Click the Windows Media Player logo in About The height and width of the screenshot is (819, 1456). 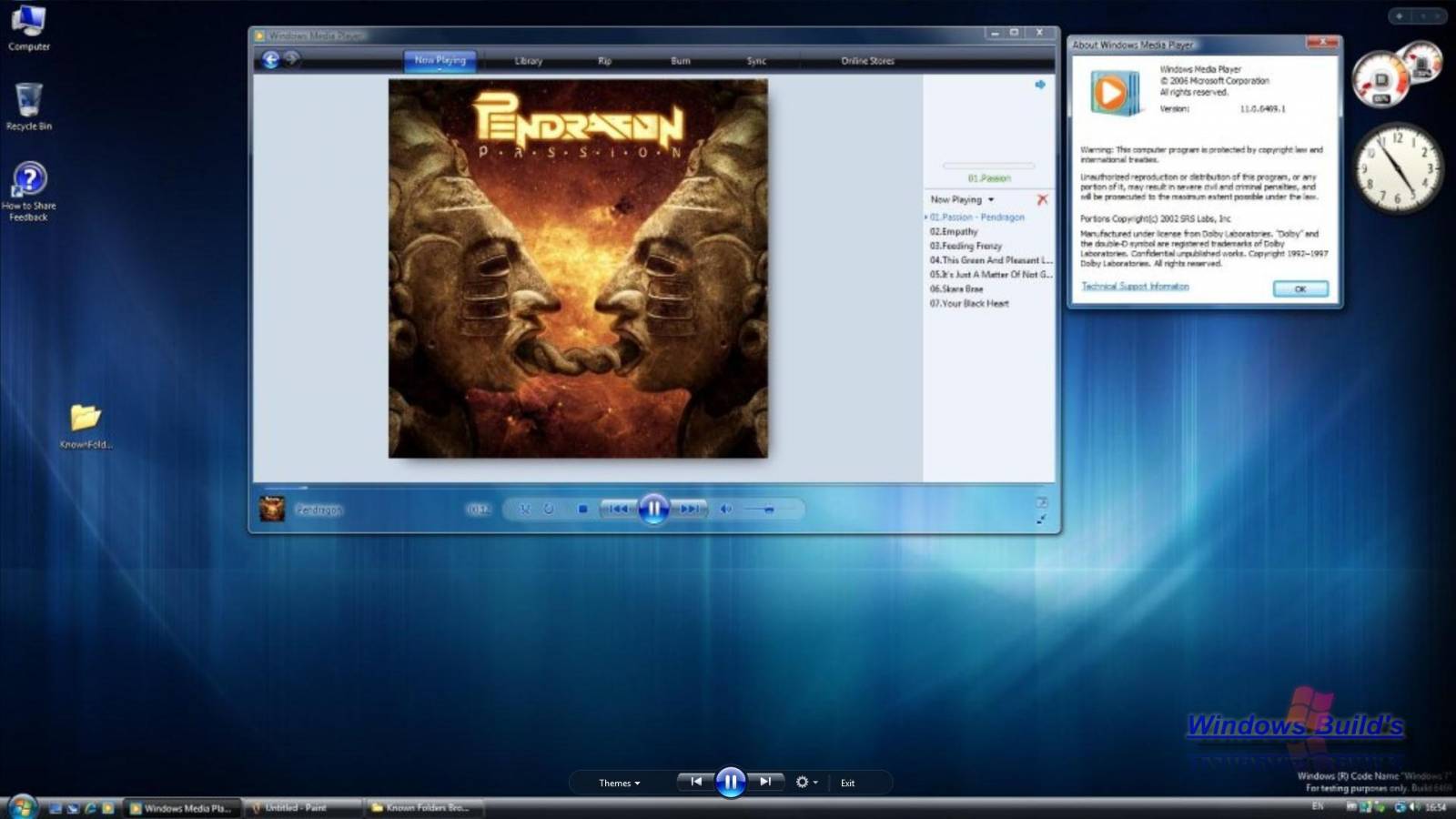point(1115,92)
